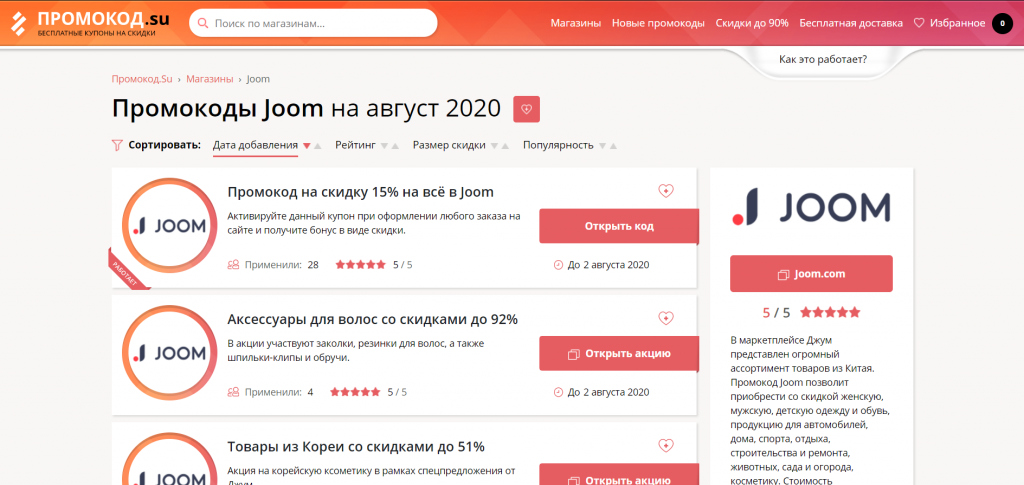Click the clock icon on the 15% promo card
The width and height of the screenshot is (1024, 485).
(558, 265)
